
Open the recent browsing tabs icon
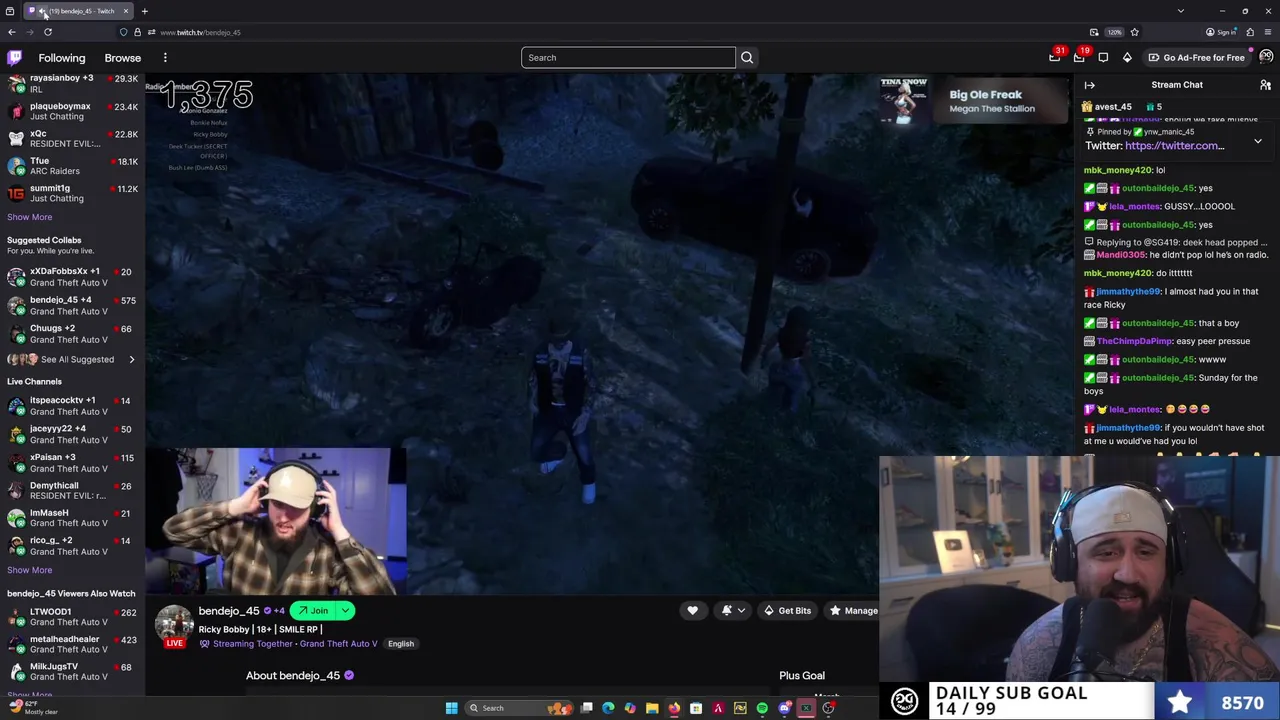tap(10, 11)
